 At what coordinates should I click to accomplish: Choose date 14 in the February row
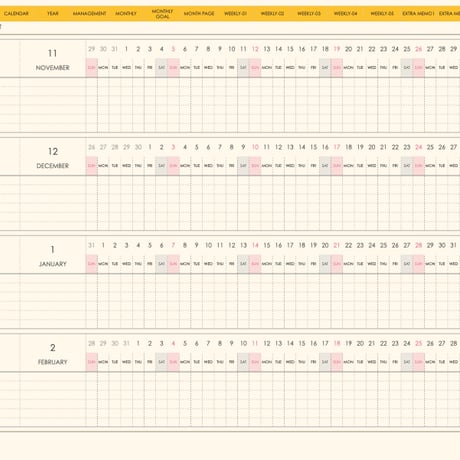click(290, 343)
